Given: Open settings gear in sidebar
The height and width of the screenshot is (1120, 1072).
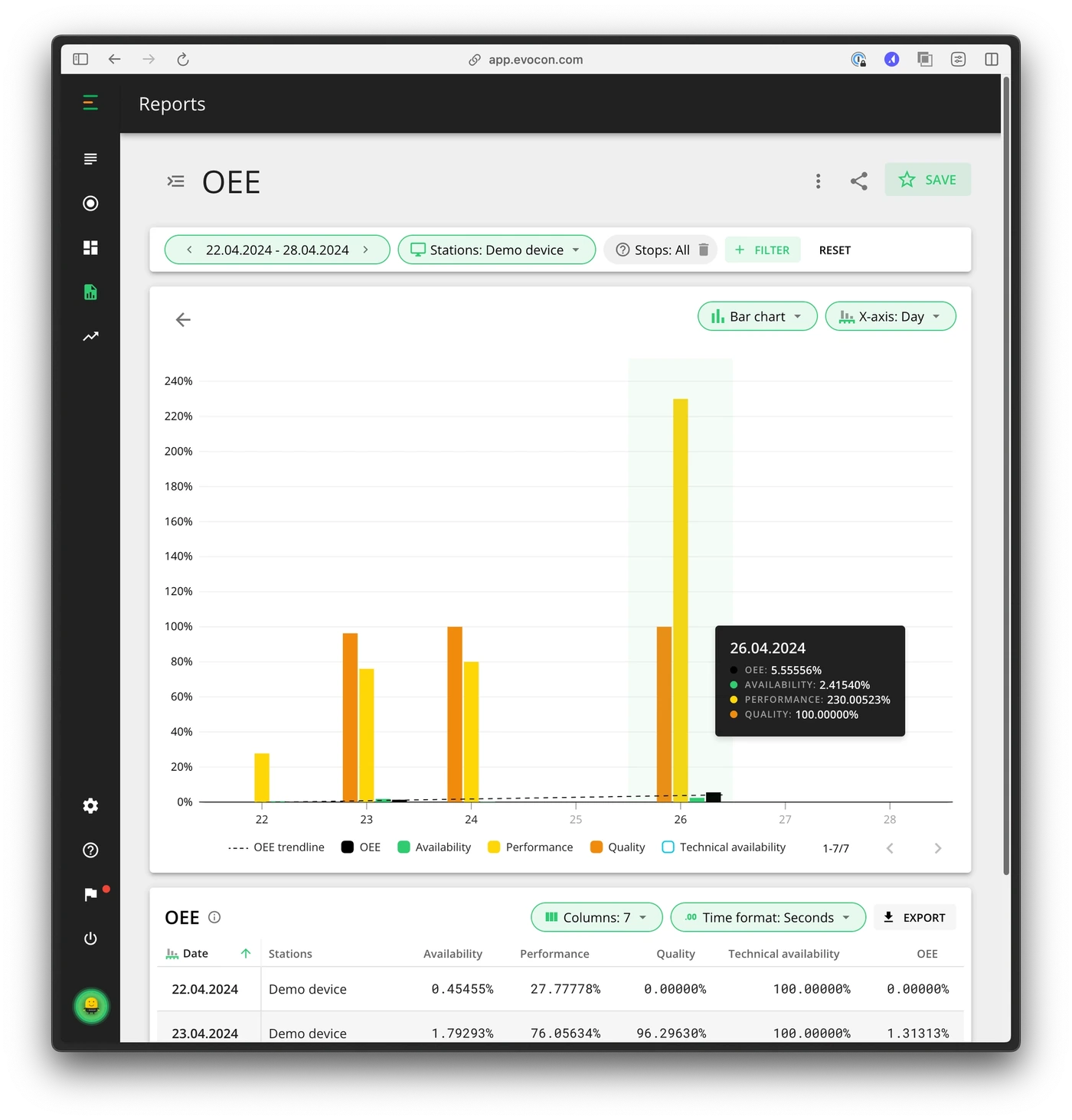Looking at the screenshot, I should 90,805.
